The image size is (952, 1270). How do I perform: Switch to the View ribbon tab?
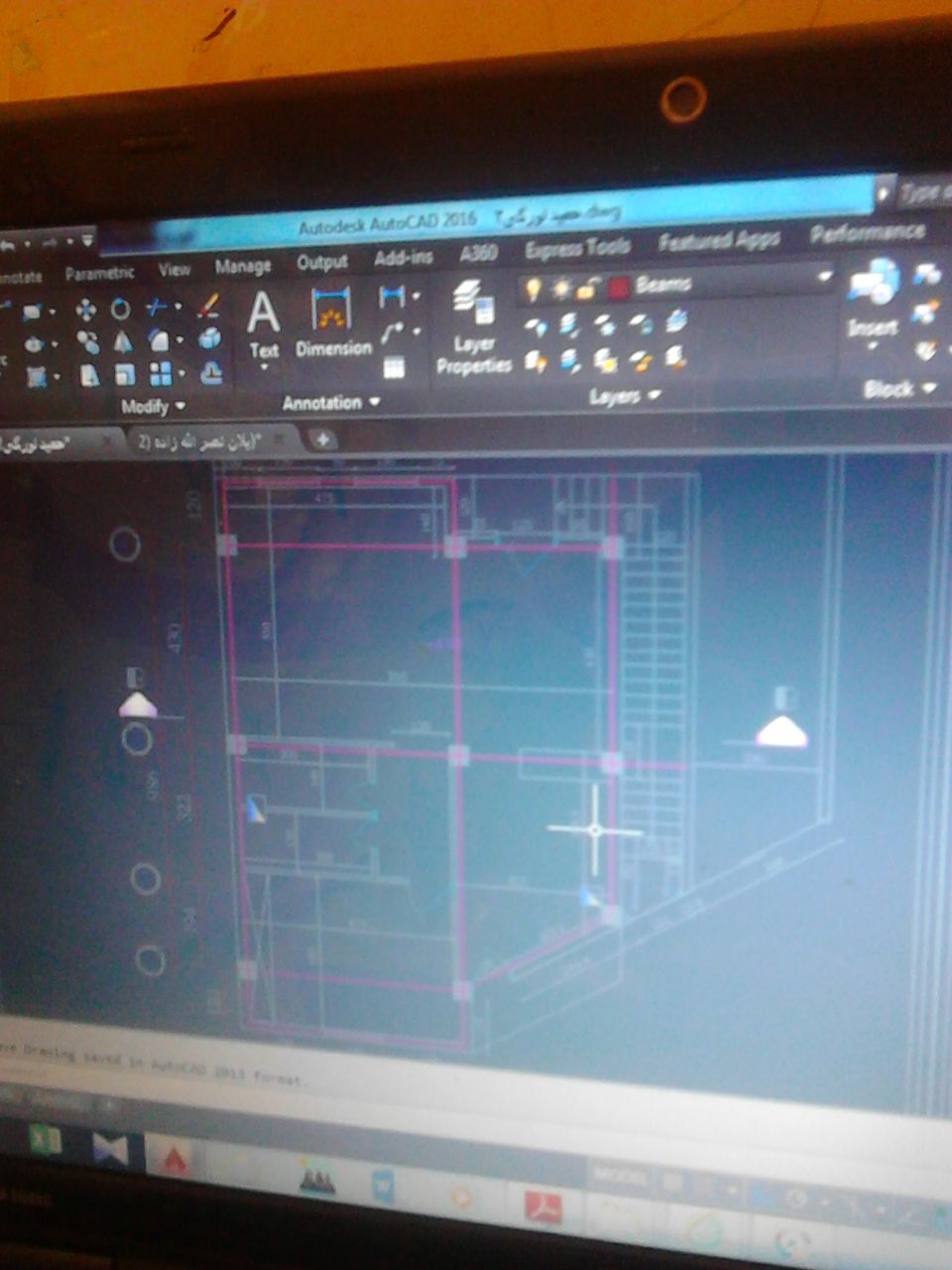click(175, 268)
